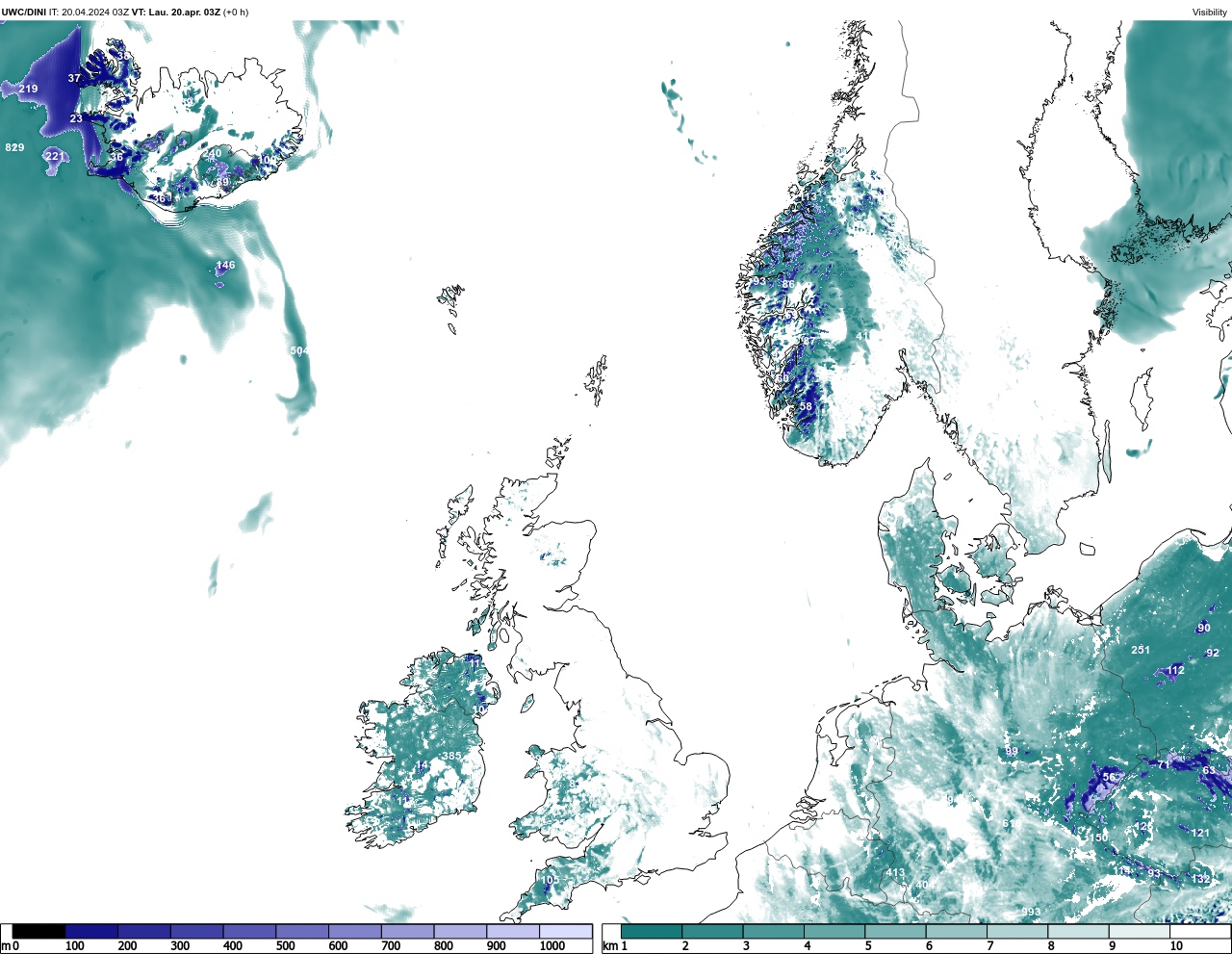This screenshot has height=954, width=1232.
Task: Click the "IT: 20.04.2024 03Z" initial time text
Action: 89,12
